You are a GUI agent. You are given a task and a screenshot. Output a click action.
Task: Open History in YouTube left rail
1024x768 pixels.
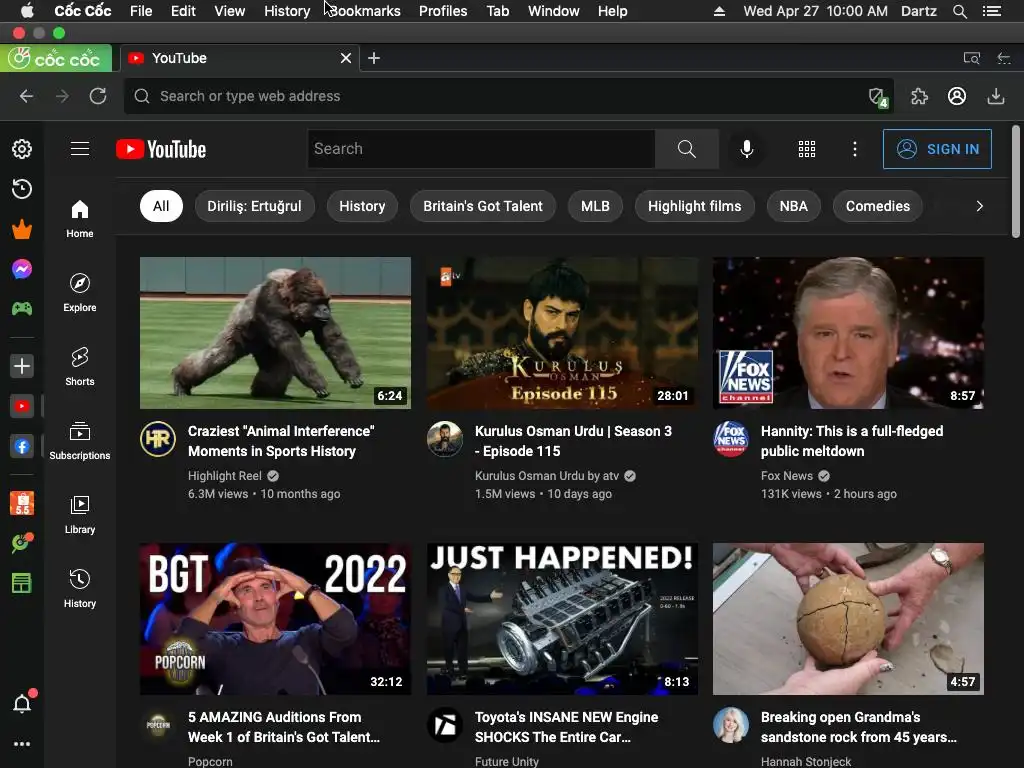click(x=80, y=588)
